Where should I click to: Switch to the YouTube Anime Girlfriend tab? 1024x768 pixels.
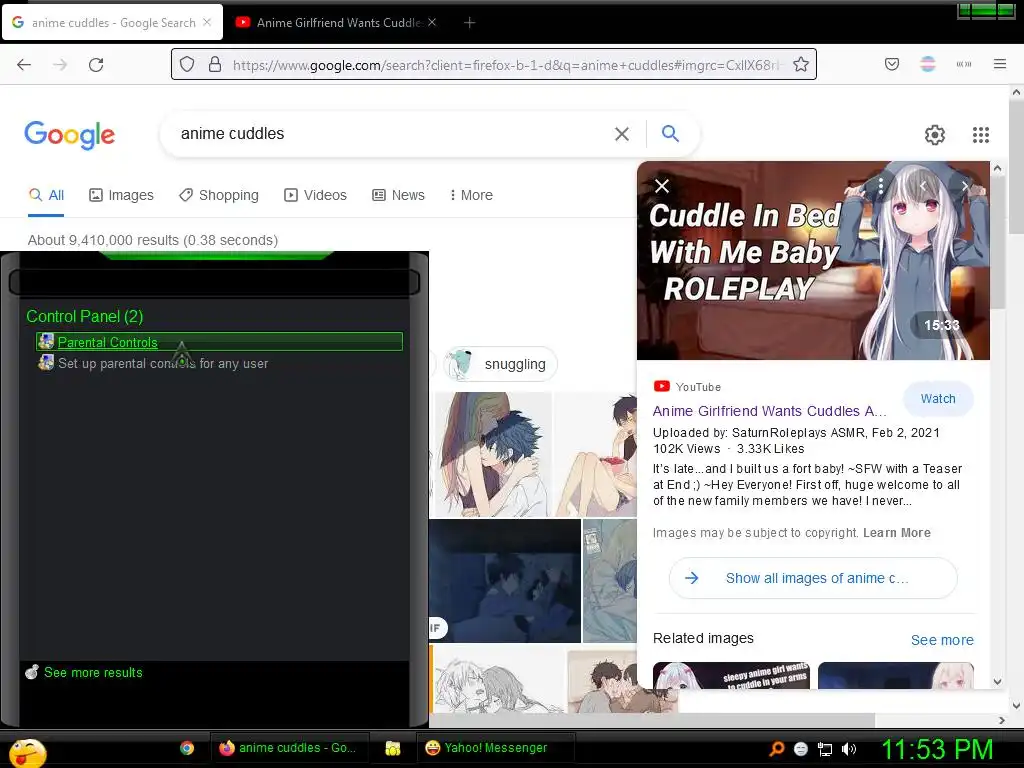[x=335, y=22]
